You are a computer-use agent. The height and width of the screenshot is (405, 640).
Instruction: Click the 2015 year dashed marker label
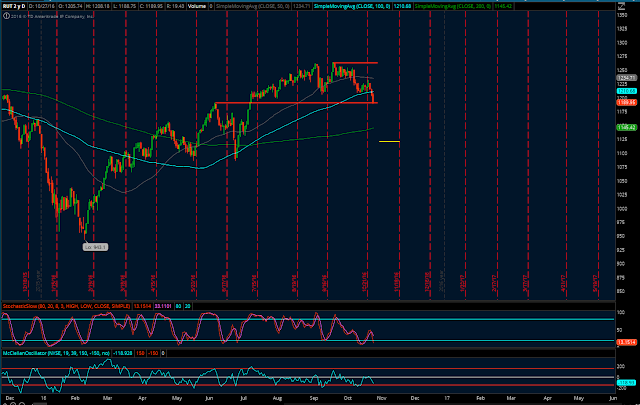(x=38, y=281)
